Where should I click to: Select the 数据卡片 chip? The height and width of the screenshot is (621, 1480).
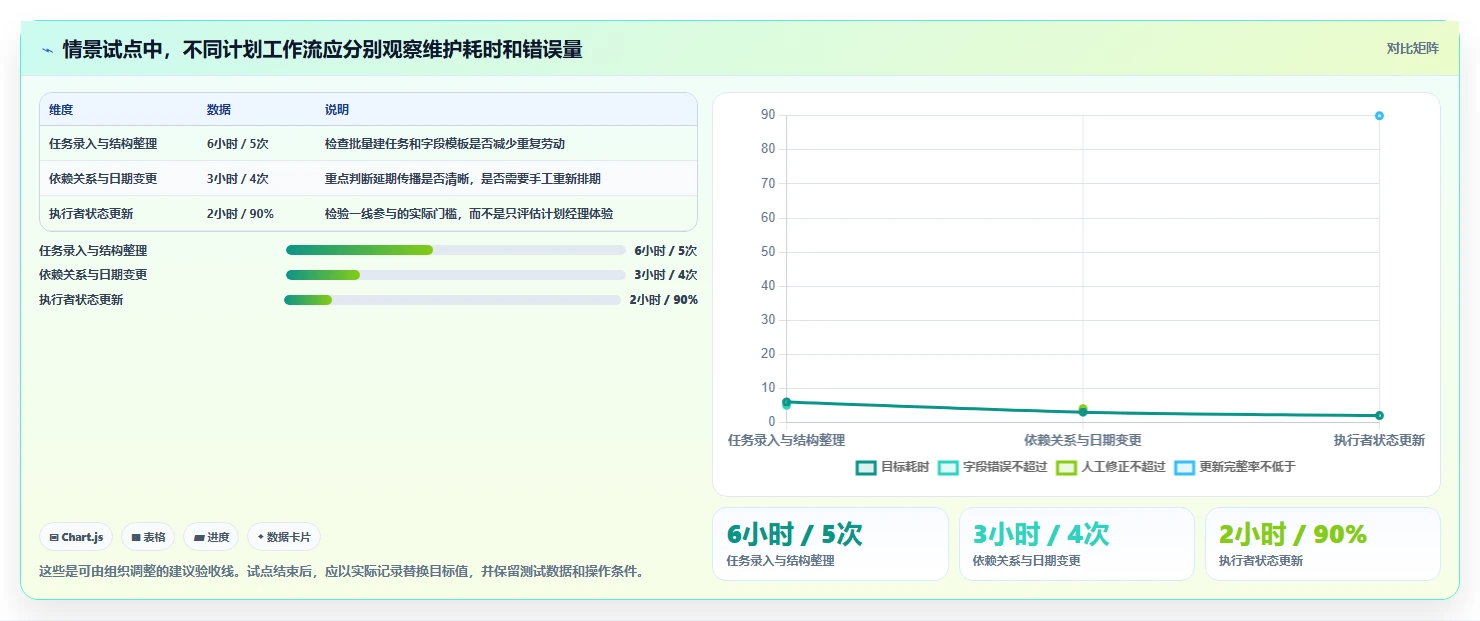tap(284, 537)
